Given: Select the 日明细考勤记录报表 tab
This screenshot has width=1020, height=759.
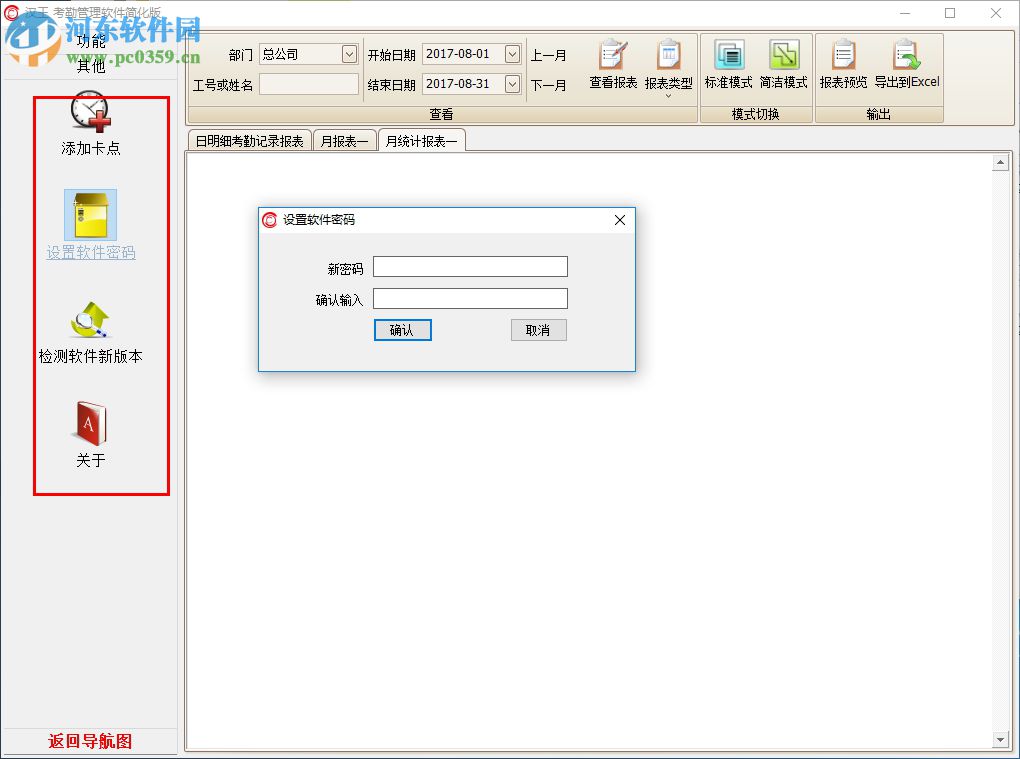Looking at the screenshot, I should [x=248, y=141].
